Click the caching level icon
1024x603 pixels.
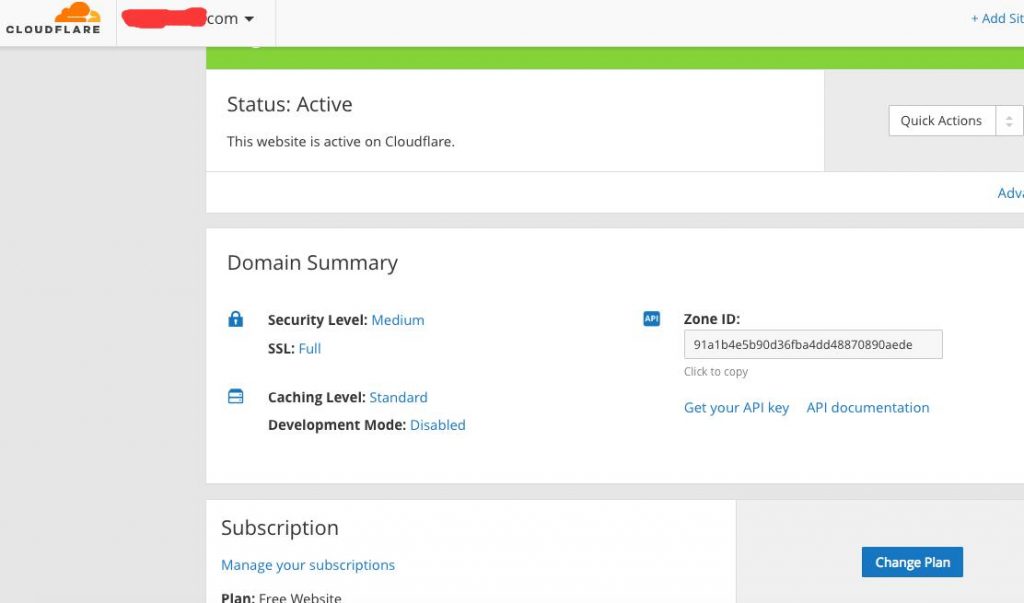(x=235, y=397)
